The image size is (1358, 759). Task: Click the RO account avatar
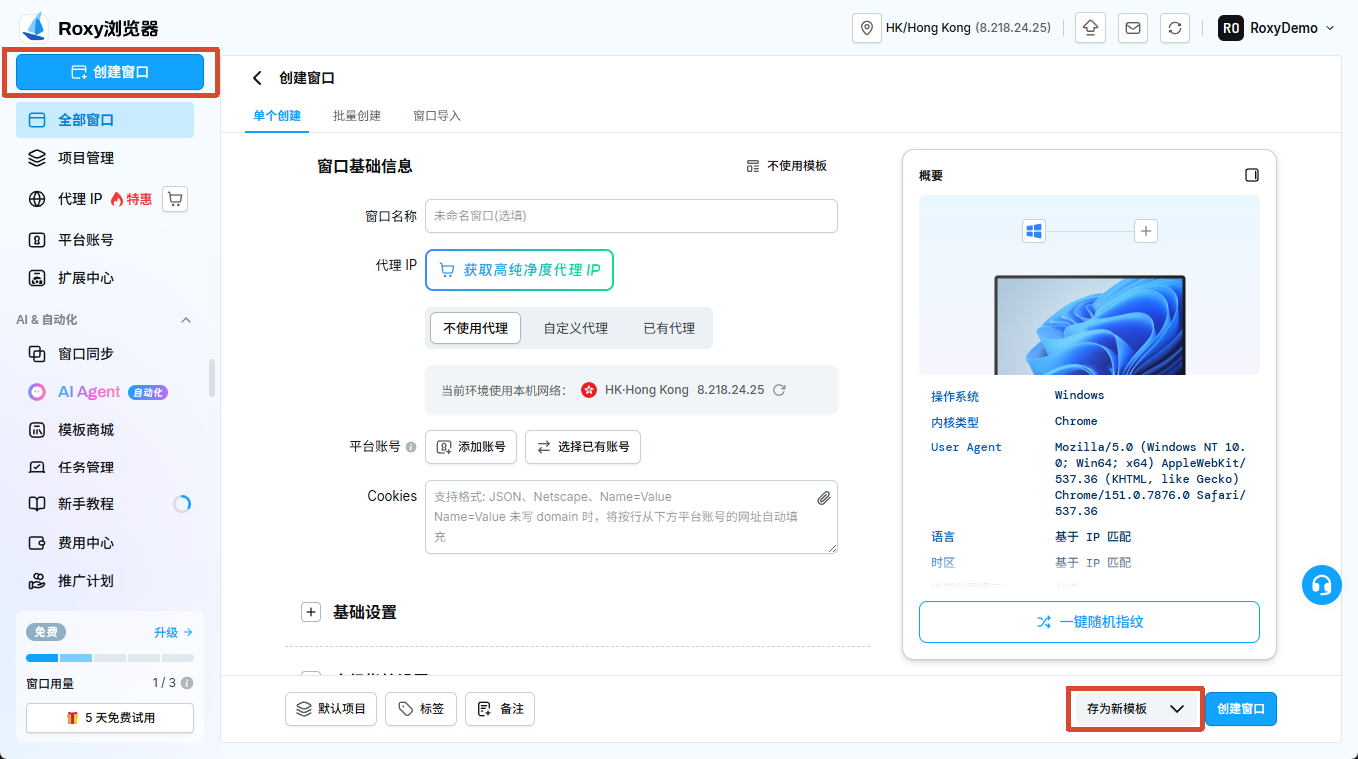tap(1230, 28)
